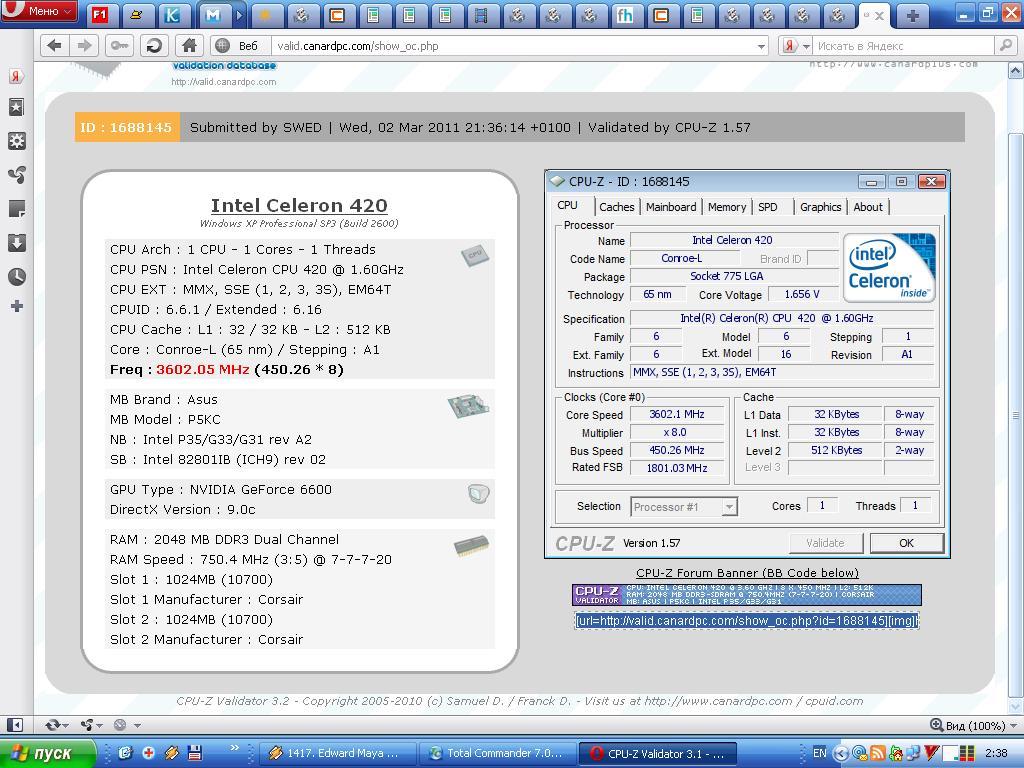Screen dimensions: 1024x768
Task: Select the SPD tab in CPU-Z
Action: tap(768, 207)
